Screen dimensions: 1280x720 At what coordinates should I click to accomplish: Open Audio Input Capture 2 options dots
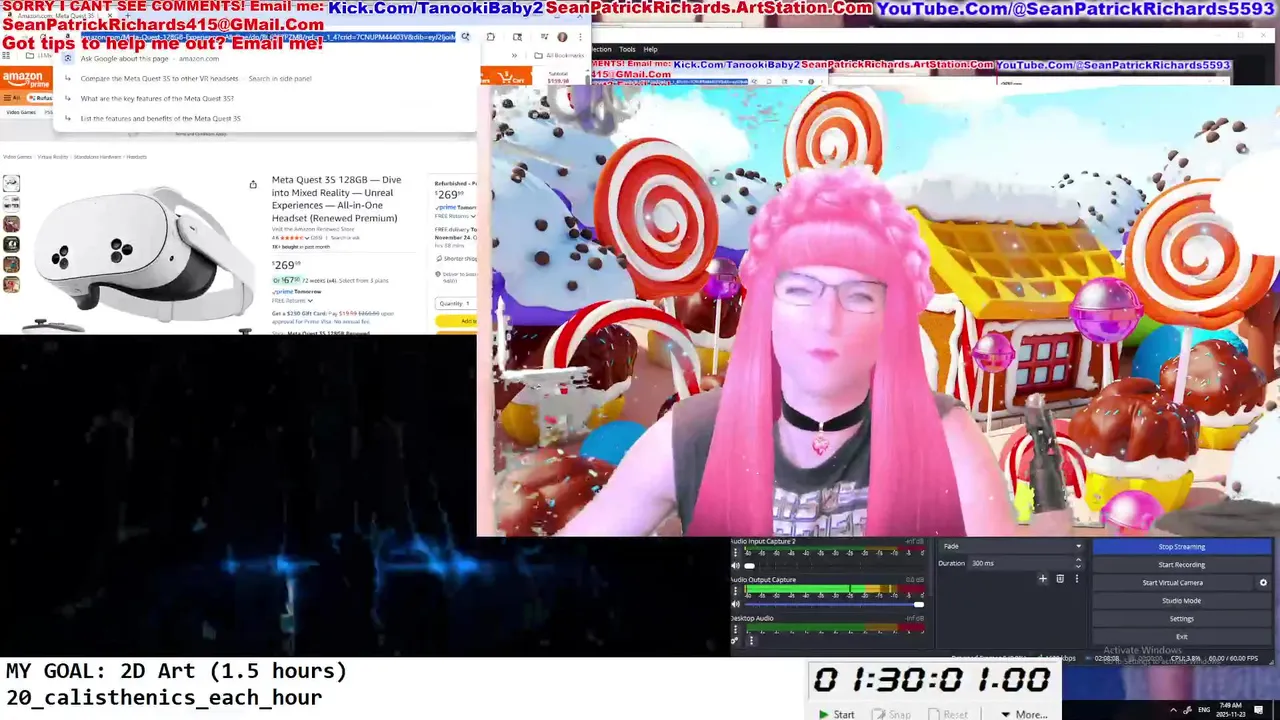736,552
